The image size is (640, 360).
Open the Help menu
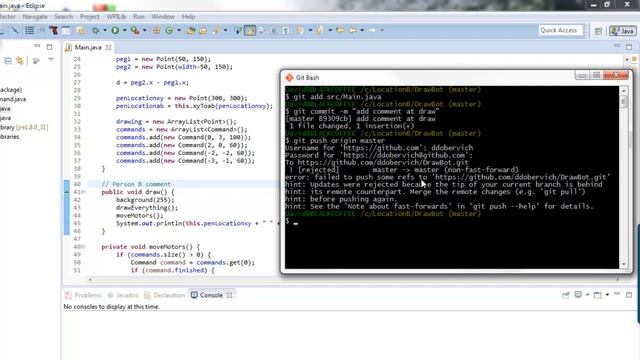coord(188,17)
